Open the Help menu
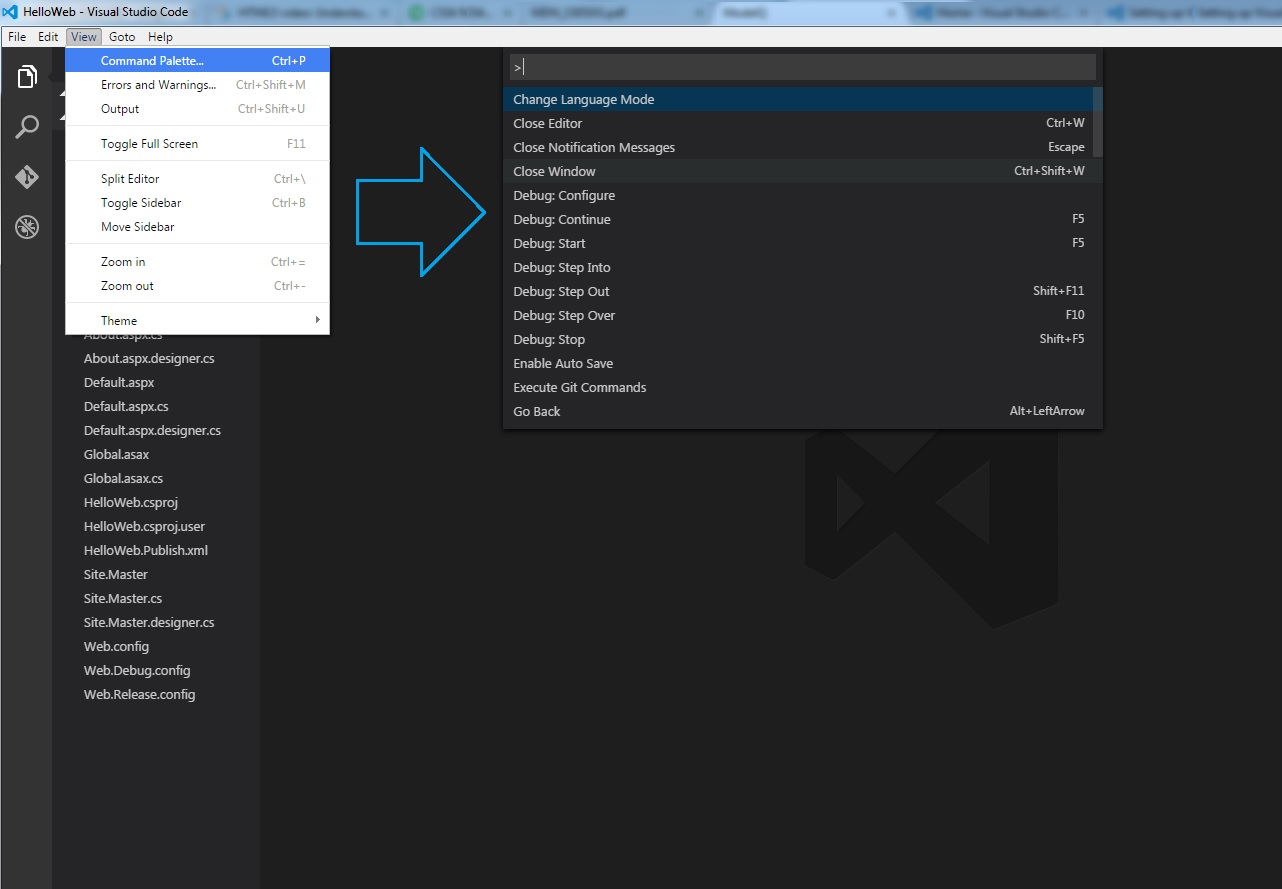Screen dimensions: 1282x889 [159, 36]
